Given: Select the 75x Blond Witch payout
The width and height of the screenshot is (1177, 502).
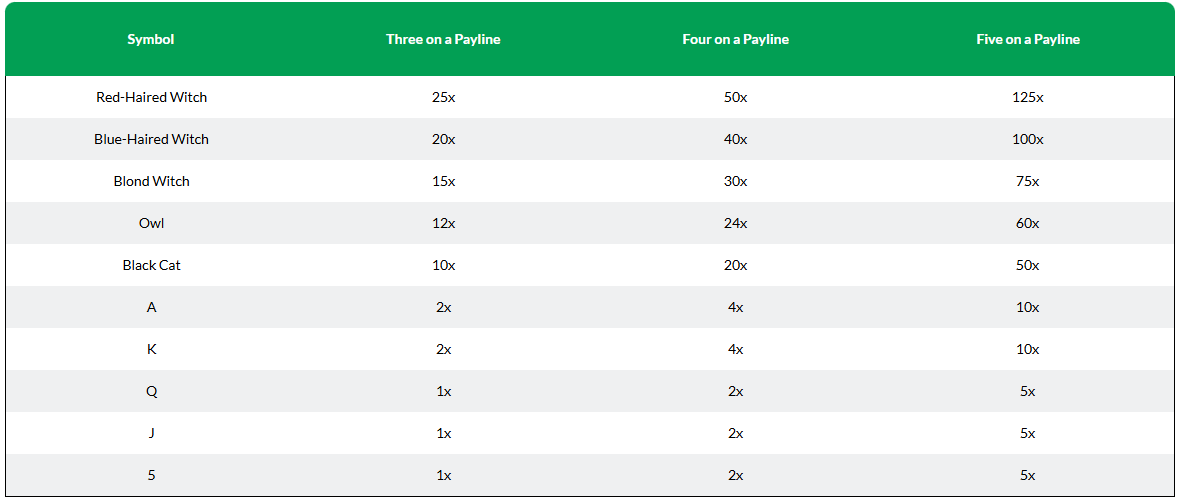Looking at the screenshot, I should (x=1028, y=181).
